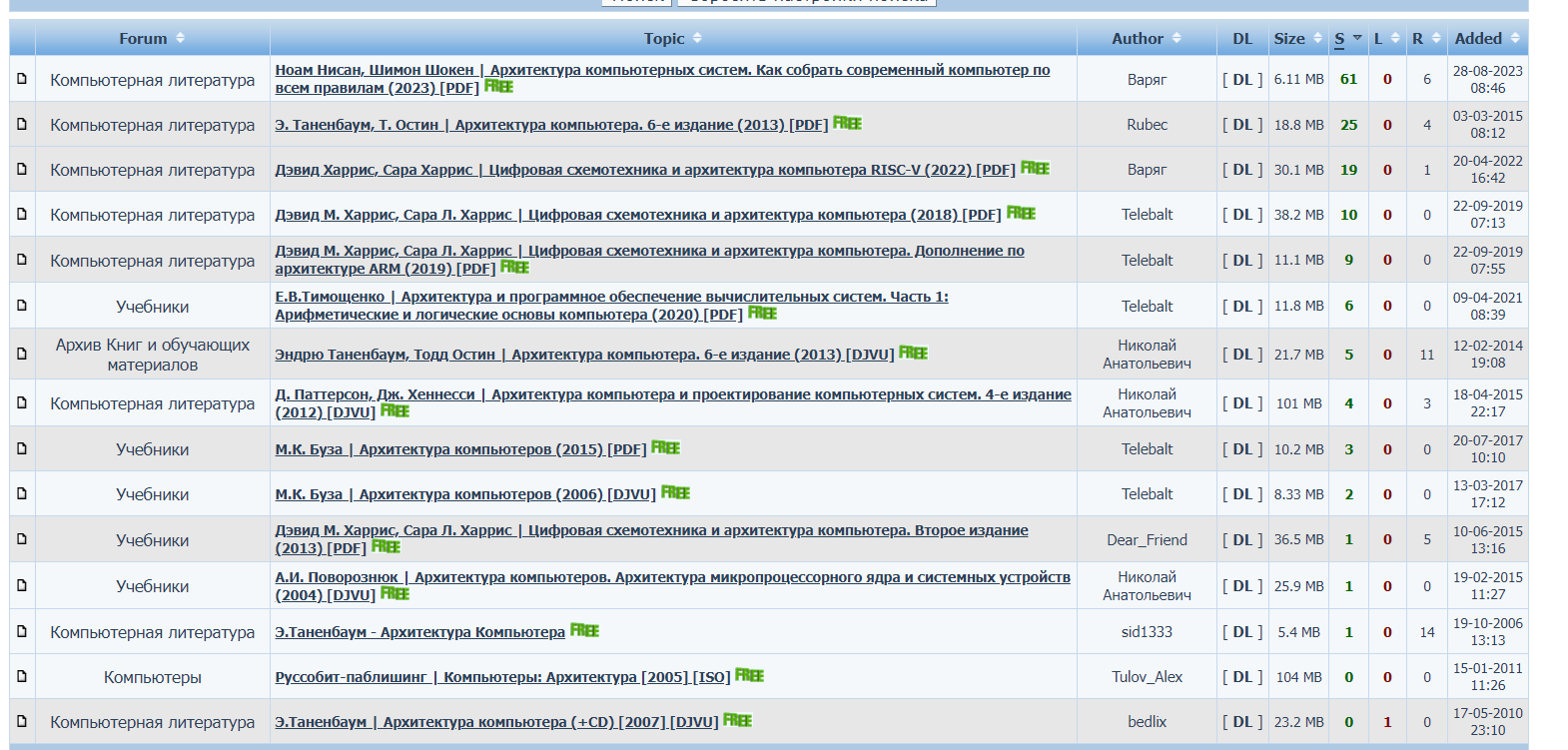
Task: Open the author Tulov_Alex profile
Action: (1147, 677)
